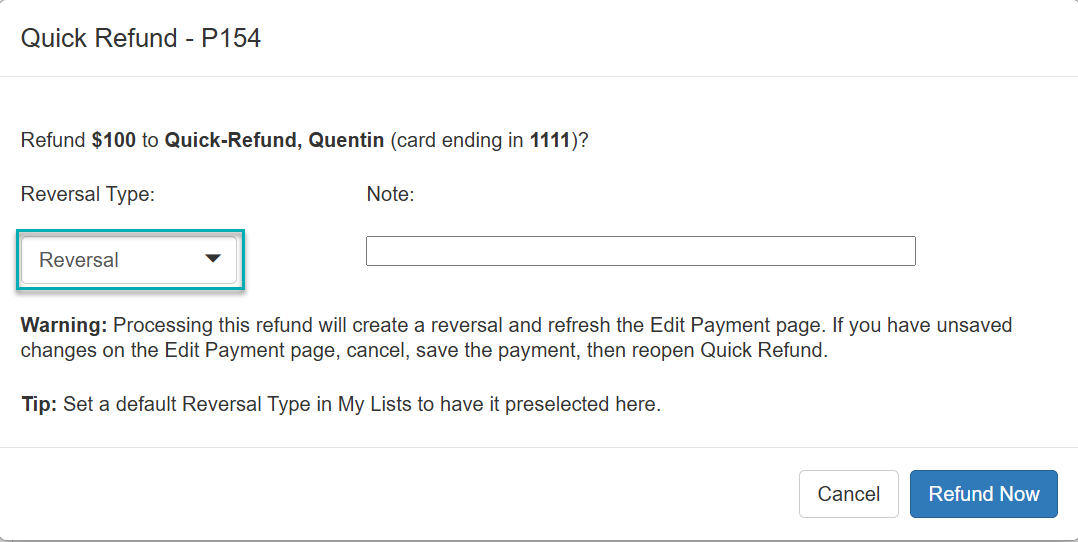Screen dimensions: 1078x542
Task: Click the bold $100 refund amount
Action: pyautogui.click(x=113, y=140)
